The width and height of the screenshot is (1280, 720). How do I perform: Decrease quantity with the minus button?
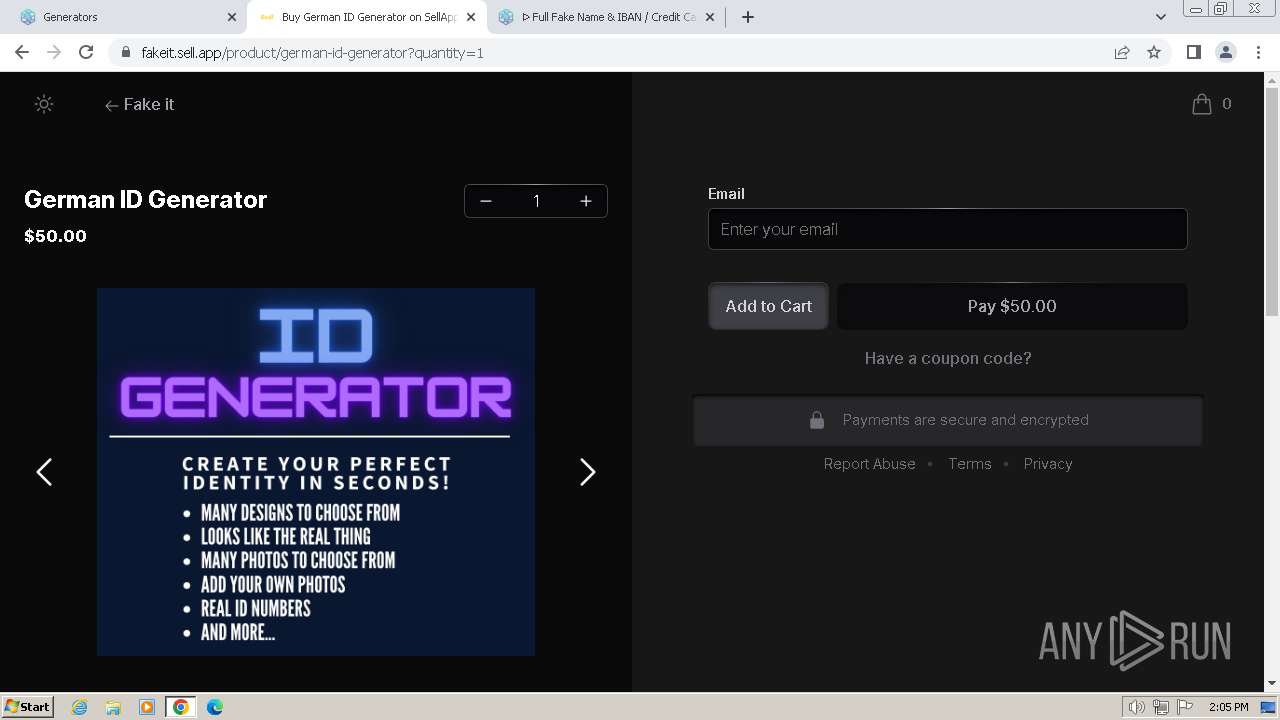click(486, 201)
